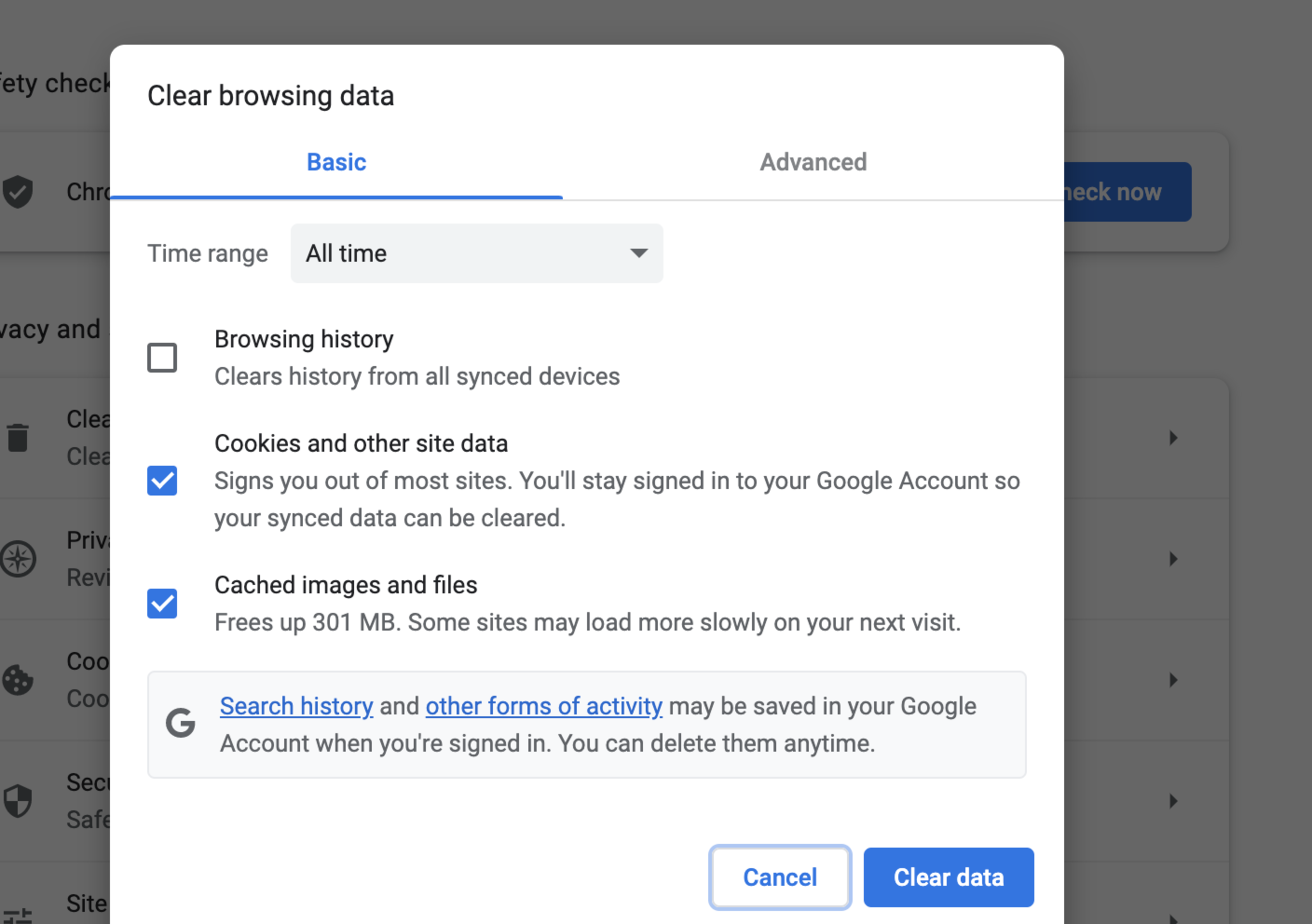Uncheck Cookies and other site data
Image resolution: width=1312 pixels, height=924 pixels.
[x=162, y=480]
